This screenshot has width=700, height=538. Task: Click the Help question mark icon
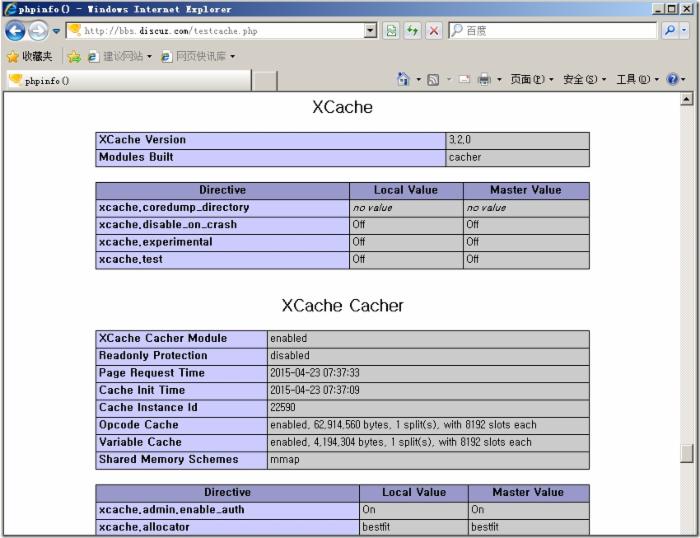point(672,79)
